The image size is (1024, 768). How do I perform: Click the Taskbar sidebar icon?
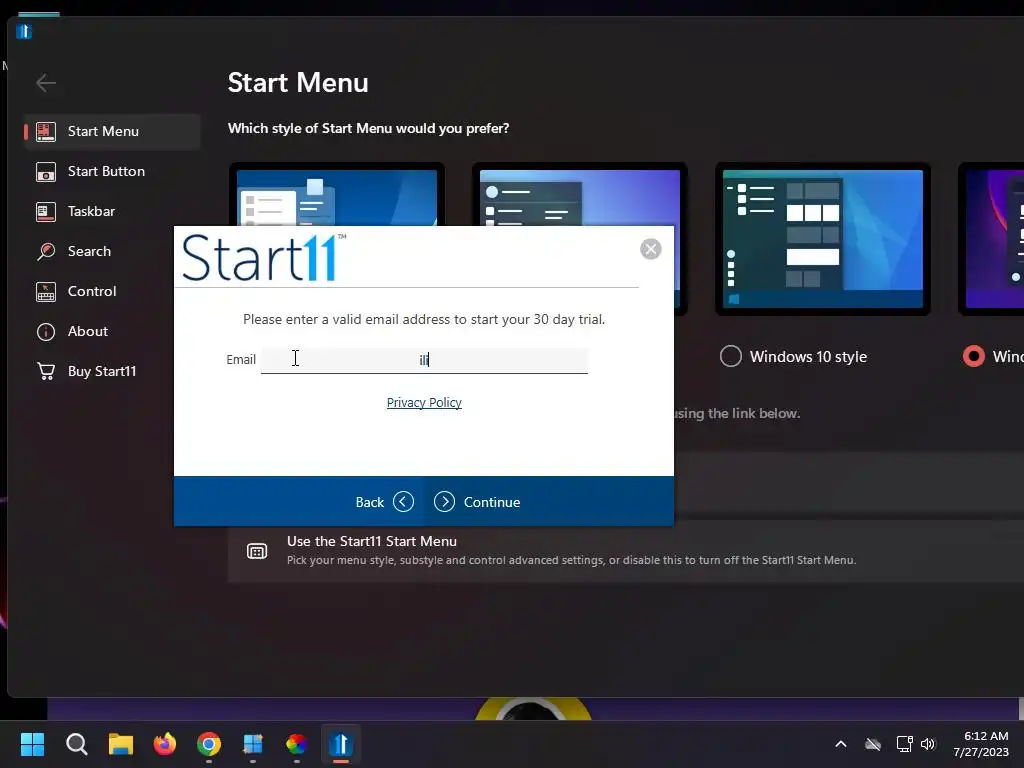(x=46, y=212)
